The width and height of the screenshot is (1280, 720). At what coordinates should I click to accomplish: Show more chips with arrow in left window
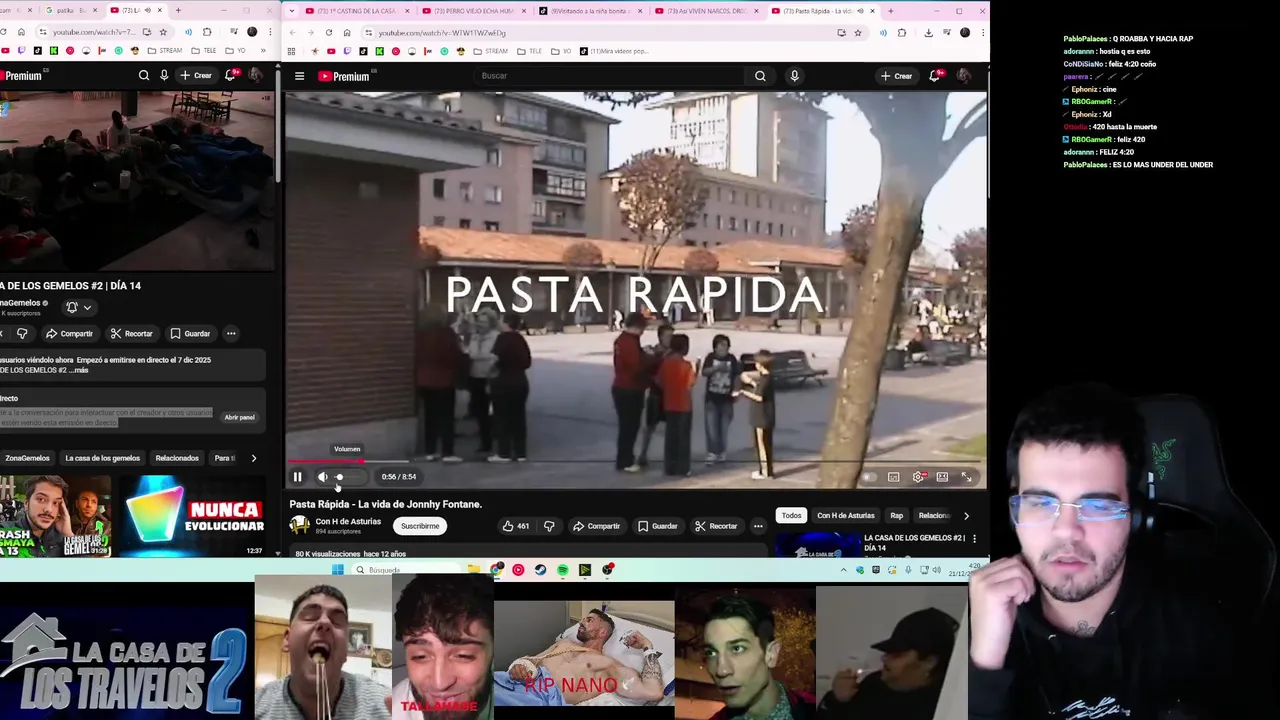pyautogui.click(x=254, y=459)
